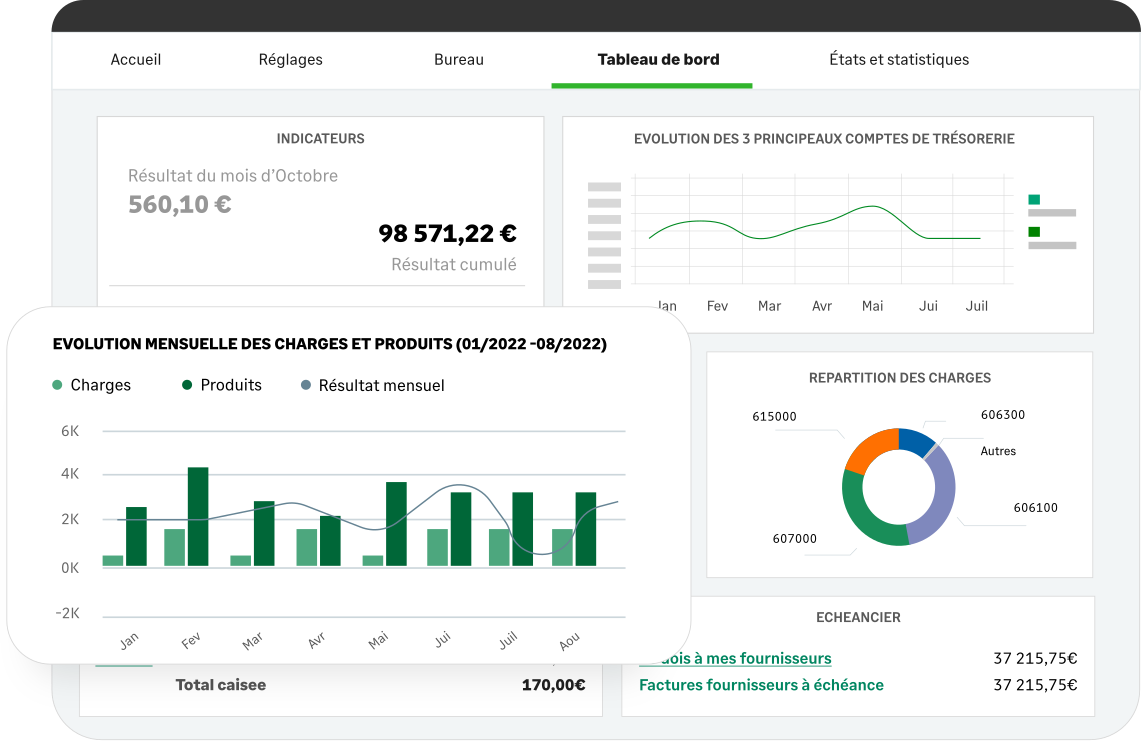The image size is (1144, 741).
Task: Click the Fev month label in the trésorerie chart
Action: click(x=717, y=306)
